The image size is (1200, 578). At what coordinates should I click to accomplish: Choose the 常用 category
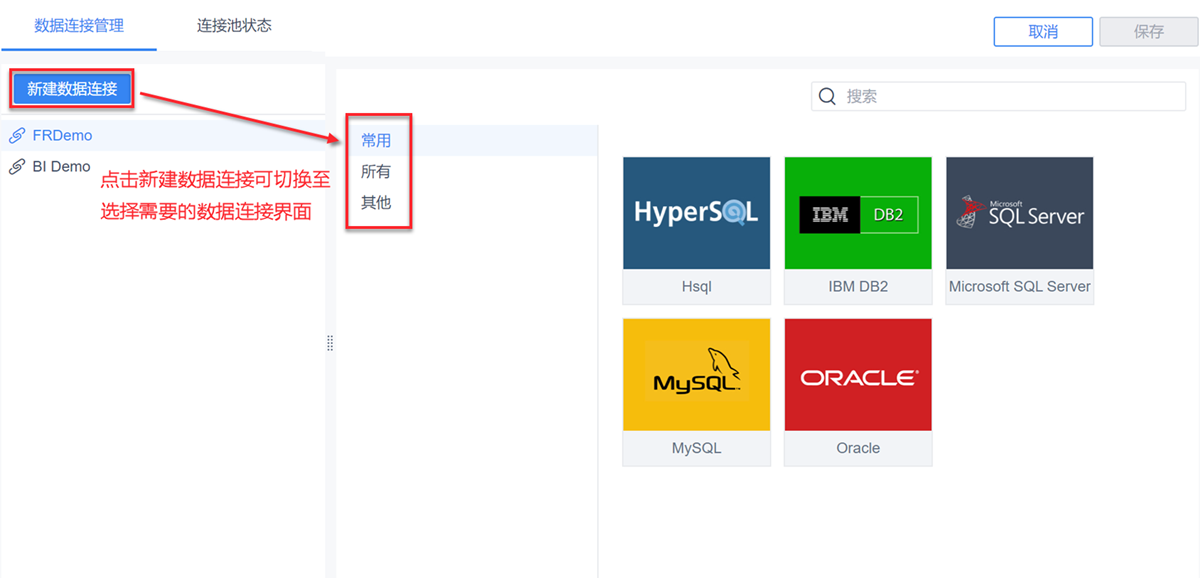(376, 141)
